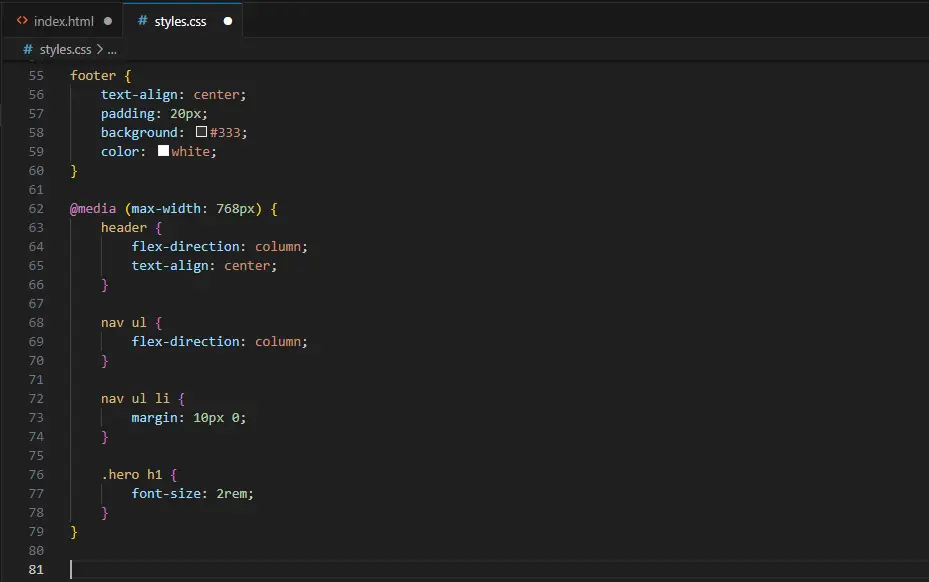Viewport: 929px width, 582px height.
Task: Click the footer selector on line 55
Action: (92, 75)
